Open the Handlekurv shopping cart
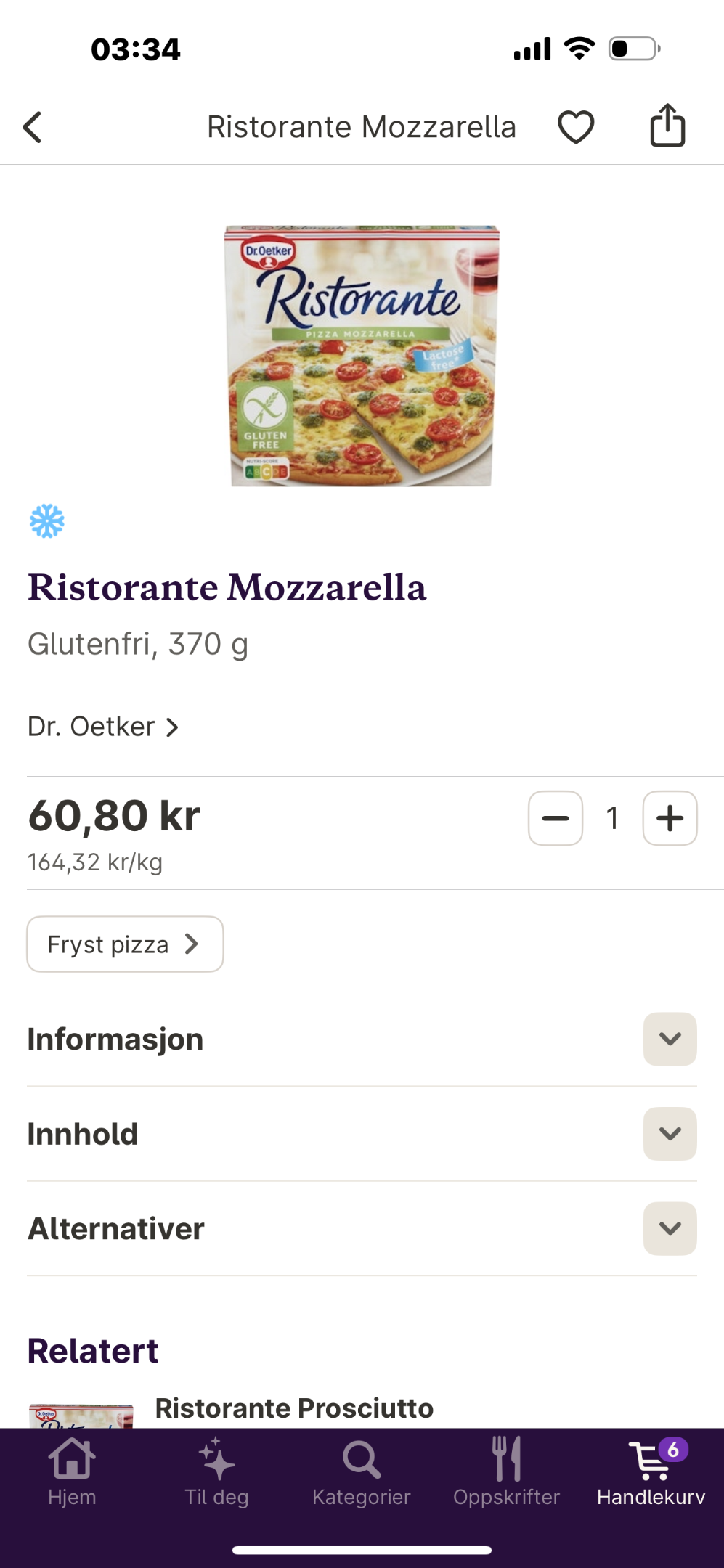 point(651,1472)
